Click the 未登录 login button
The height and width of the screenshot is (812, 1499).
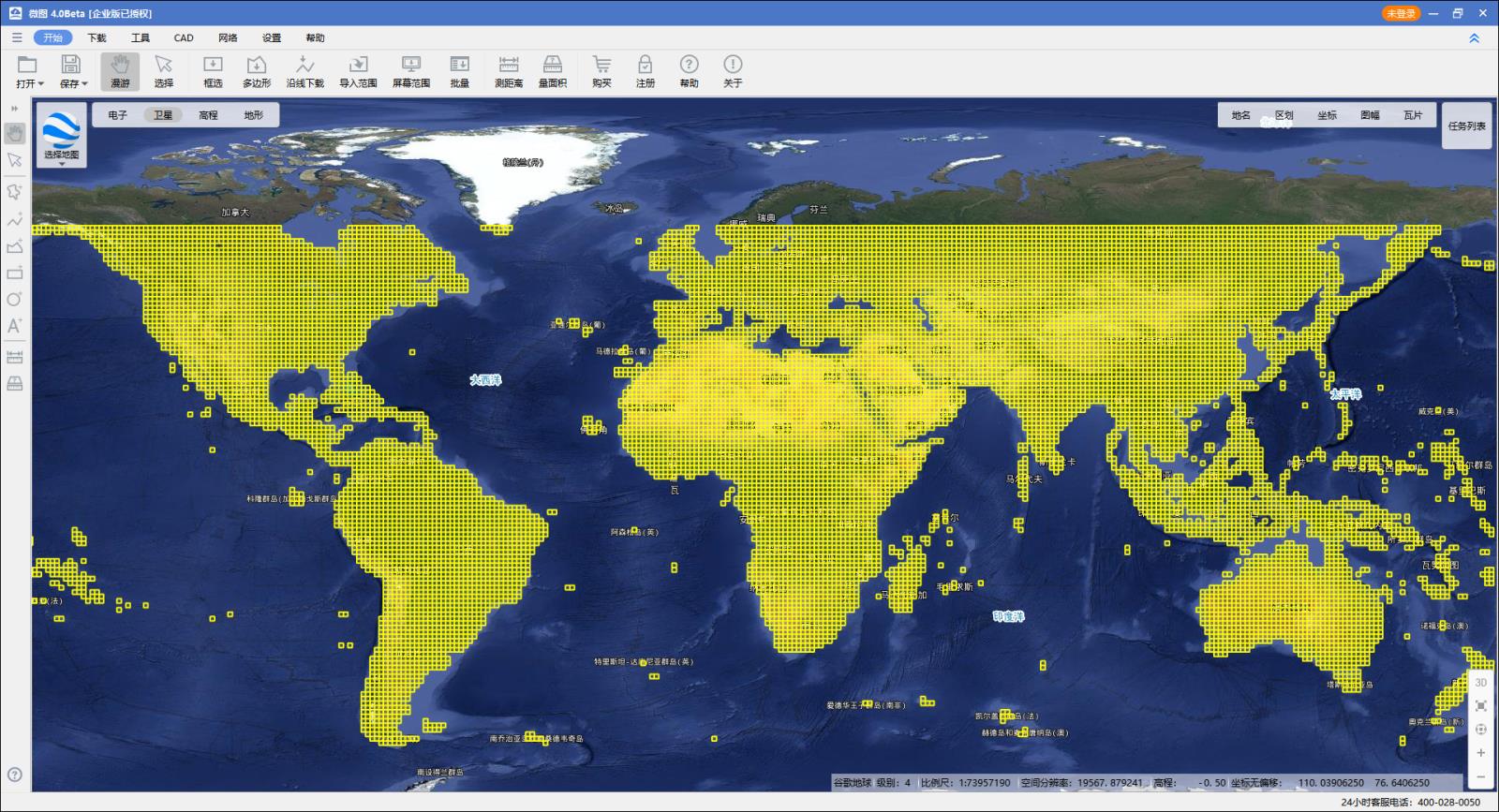1401,13
